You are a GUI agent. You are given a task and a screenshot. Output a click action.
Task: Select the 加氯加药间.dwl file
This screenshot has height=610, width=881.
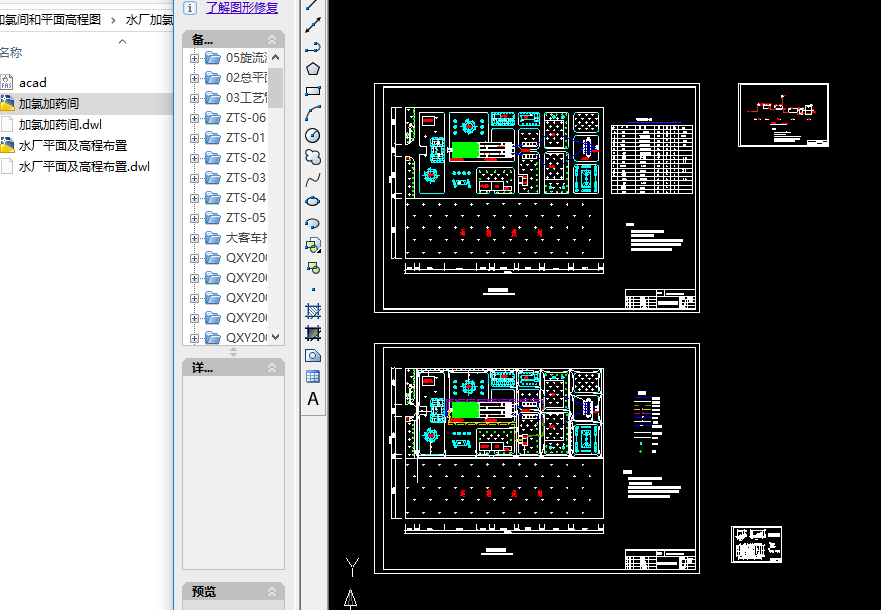click(60, 125)
